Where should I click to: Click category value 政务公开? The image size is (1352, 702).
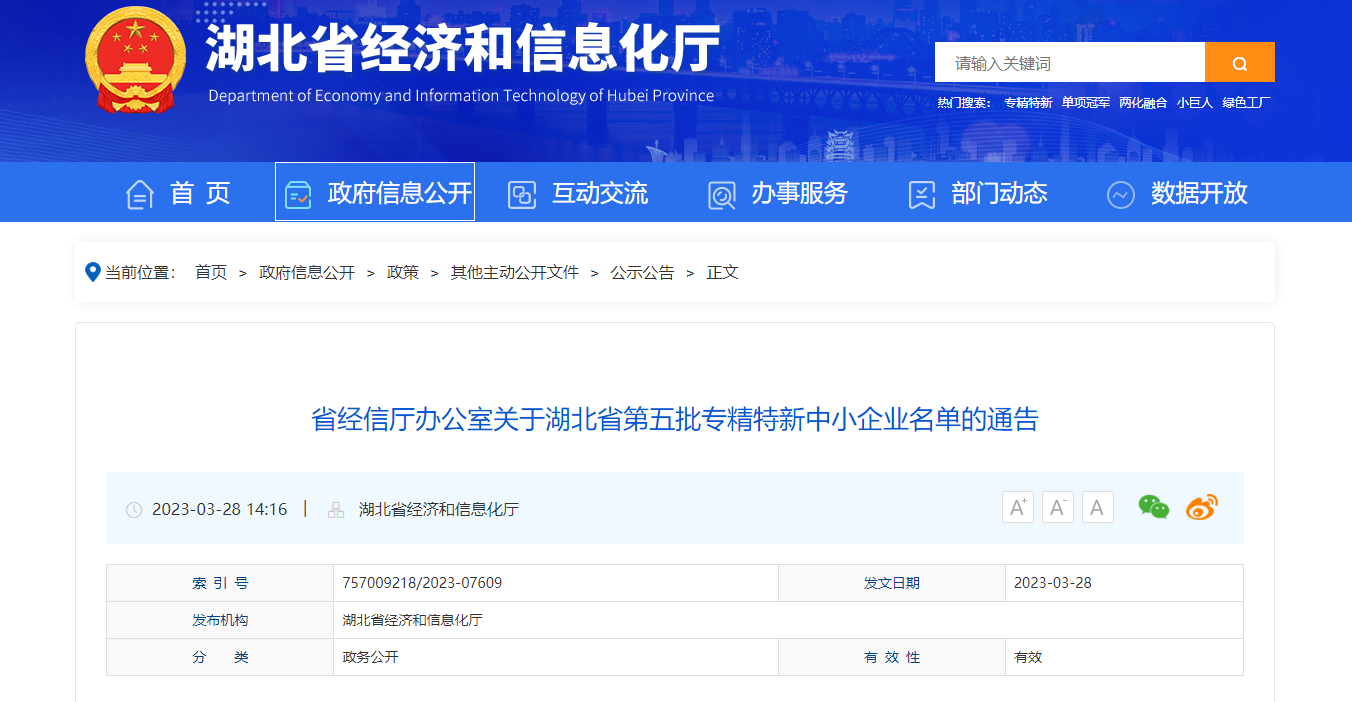(370, 657)
